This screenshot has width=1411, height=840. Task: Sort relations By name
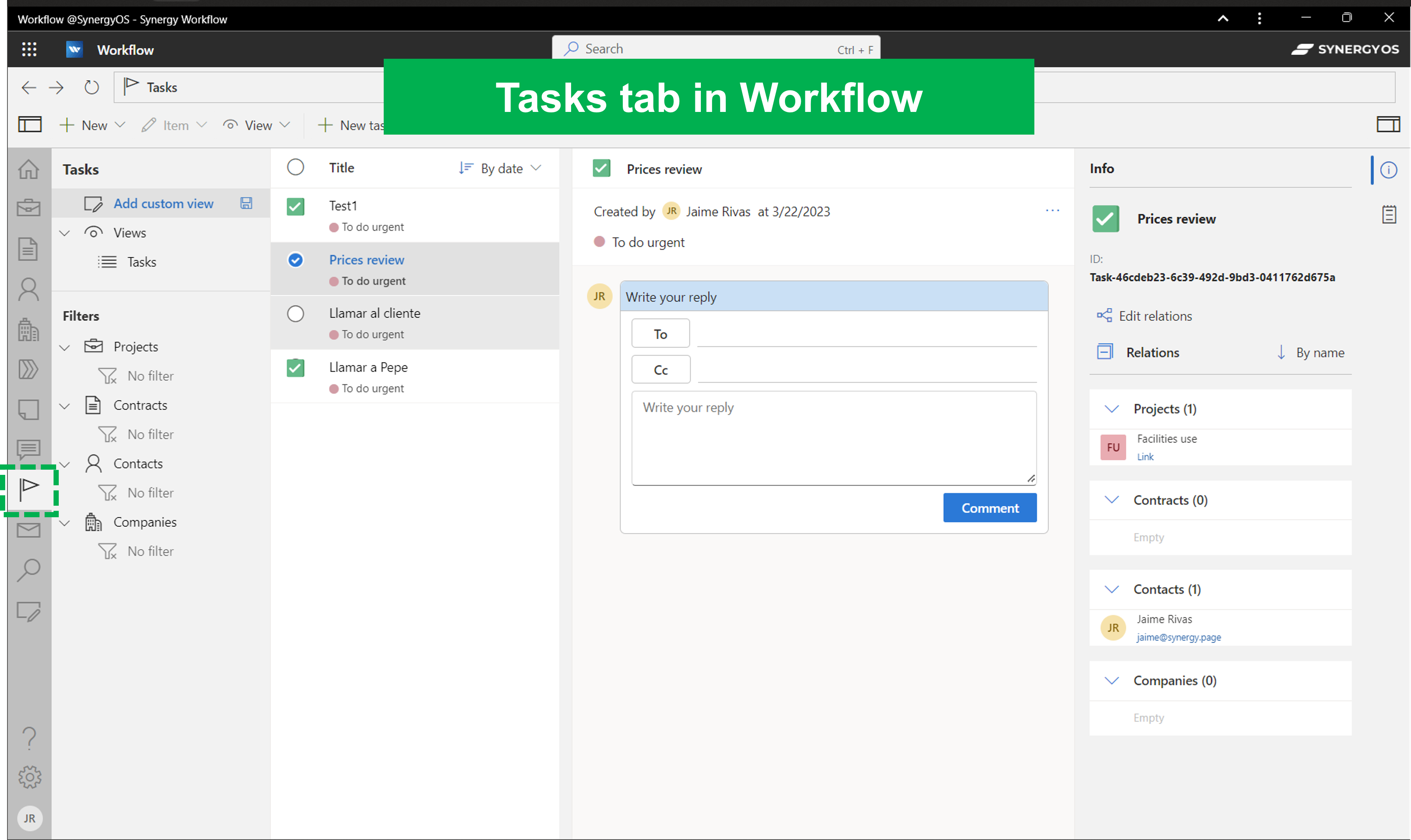pyautogui.click(x=1311, y=353)
